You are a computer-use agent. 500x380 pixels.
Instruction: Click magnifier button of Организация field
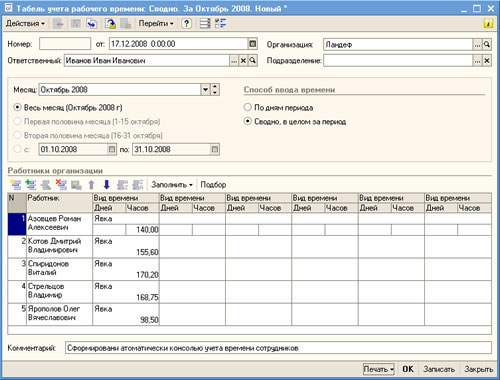(x=487, y=44)
